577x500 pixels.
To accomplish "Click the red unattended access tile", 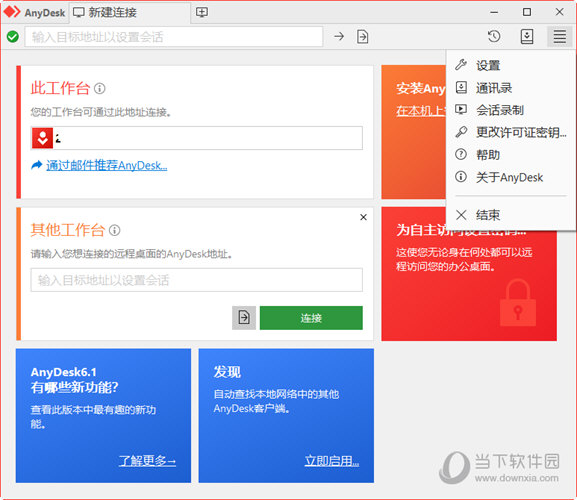I will click(469, 274).
